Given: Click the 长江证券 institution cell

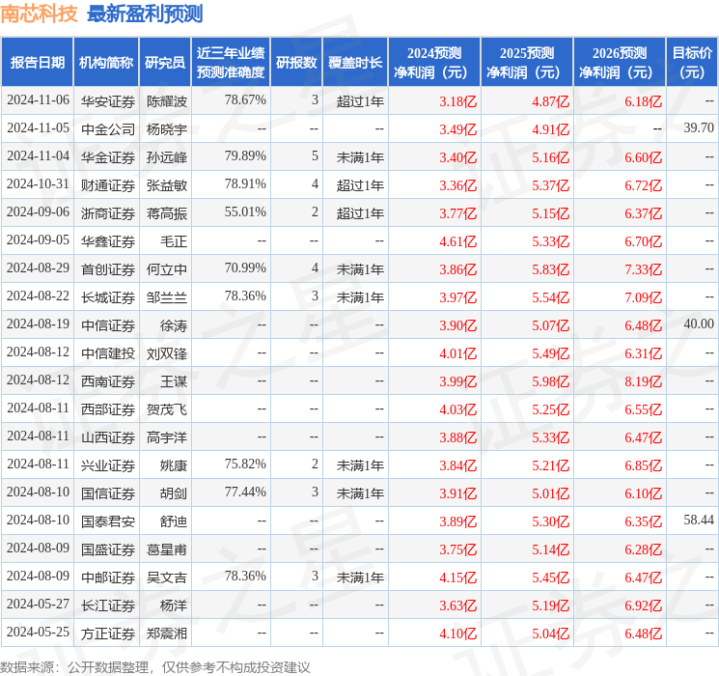Looking at the screenshot, I should click(108, 605).
